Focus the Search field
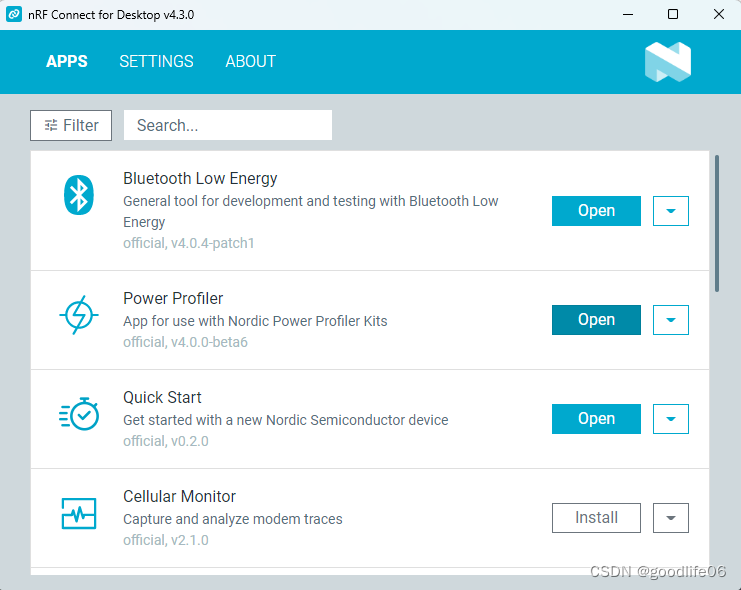The image size is (741, 590). 228,125
